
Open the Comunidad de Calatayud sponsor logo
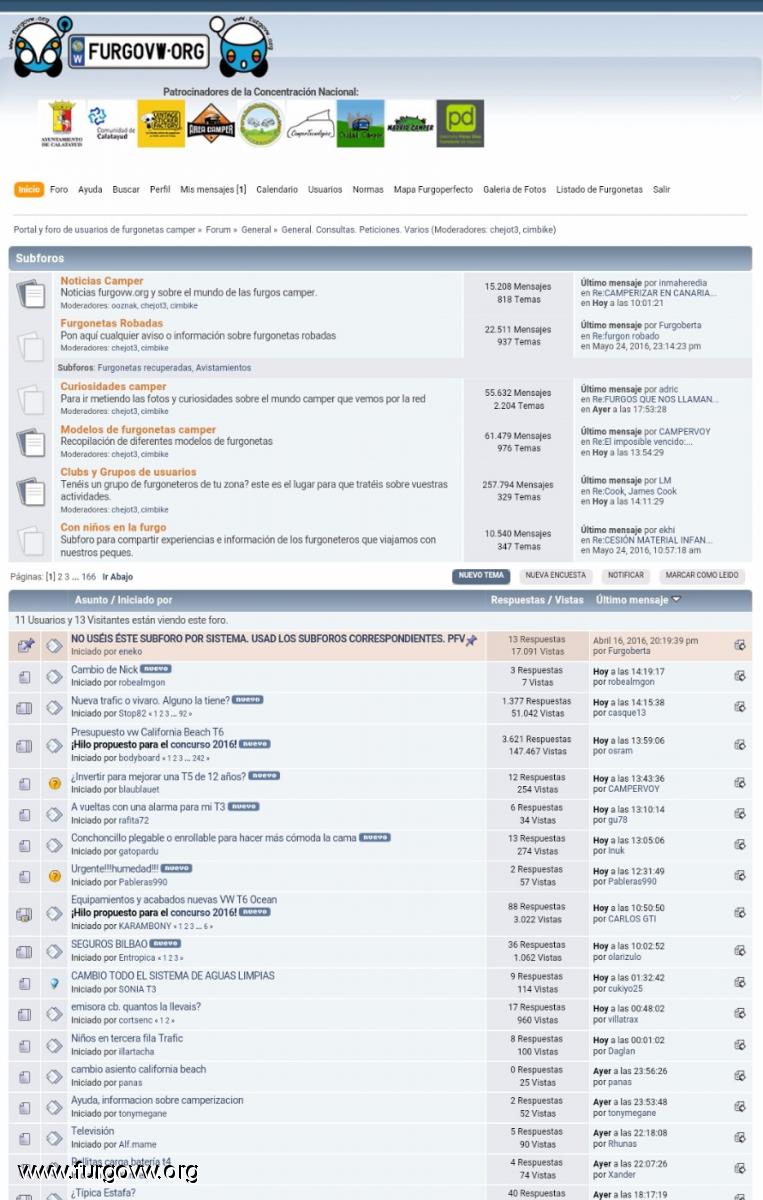pos(111,124)
